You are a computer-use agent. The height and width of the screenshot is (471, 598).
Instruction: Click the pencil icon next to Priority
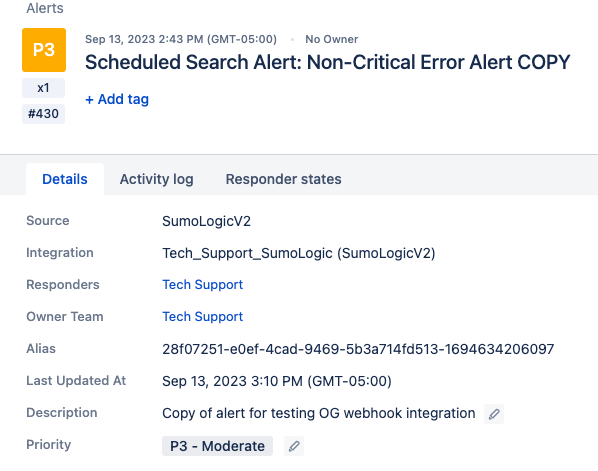[294, 446]
